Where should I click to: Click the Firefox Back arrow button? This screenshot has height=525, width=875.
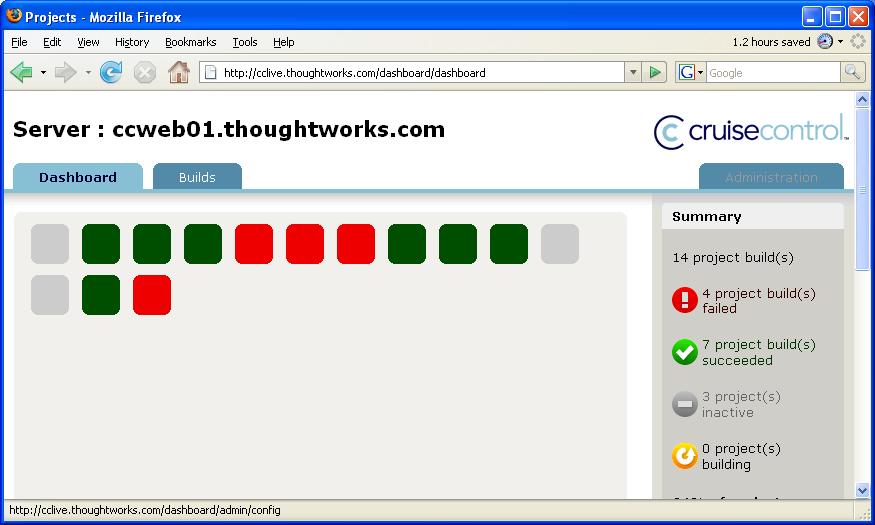pyautogui.click(x=21, y=72)
